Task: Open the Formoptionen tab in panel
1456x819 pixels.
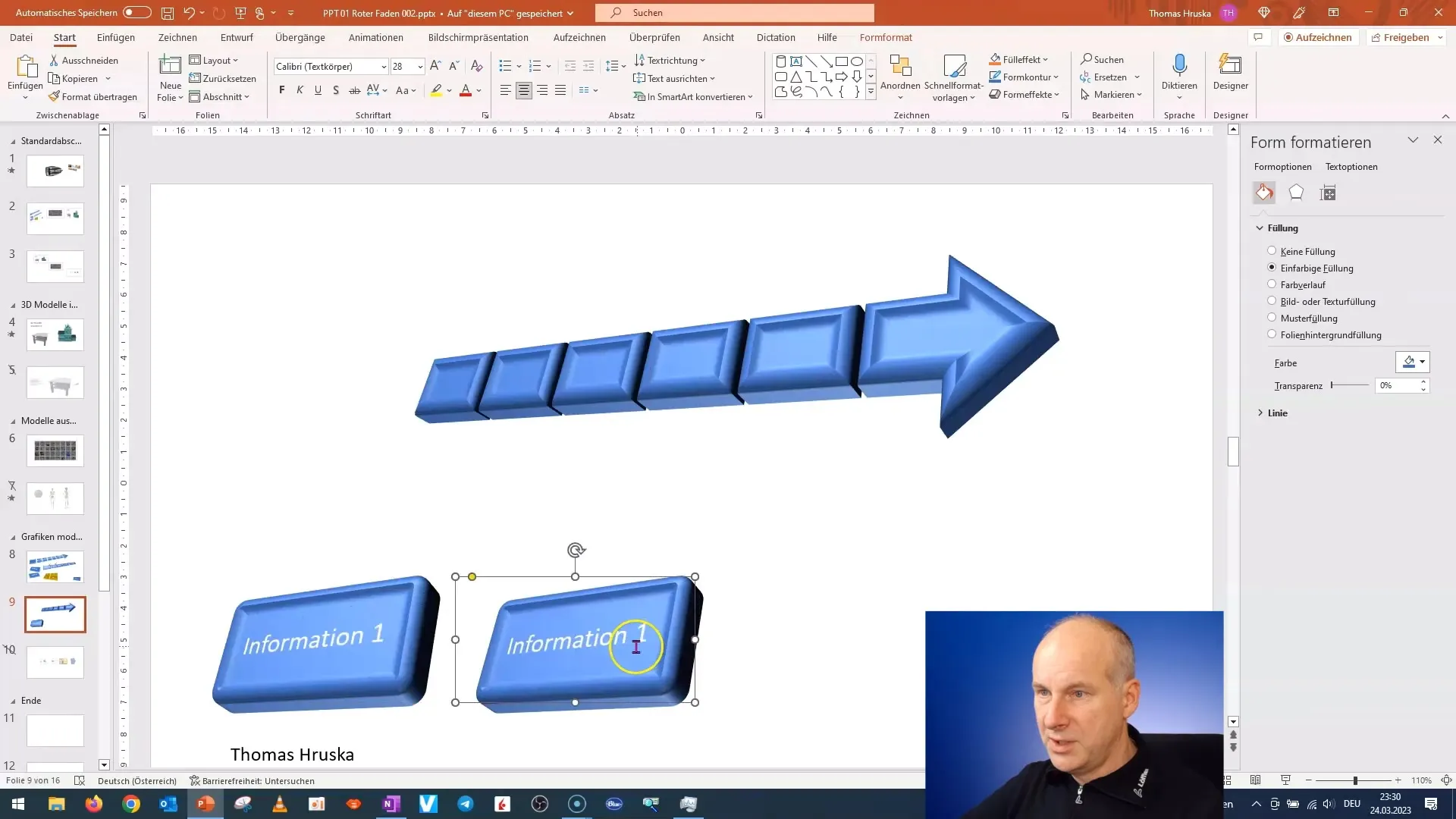Action: tap(1283, 166)
